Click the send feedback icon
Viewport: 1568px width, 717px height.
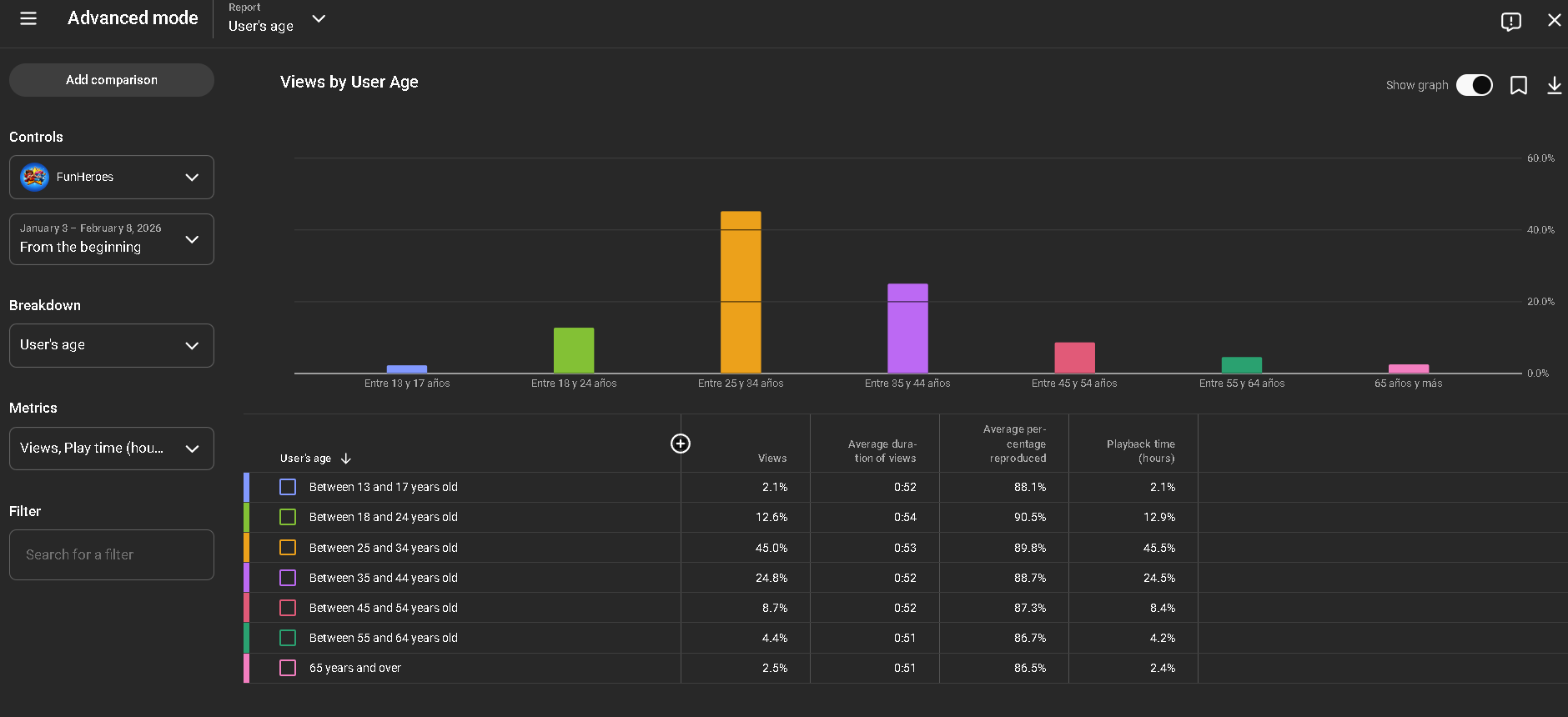click(x=1510, y=21)
